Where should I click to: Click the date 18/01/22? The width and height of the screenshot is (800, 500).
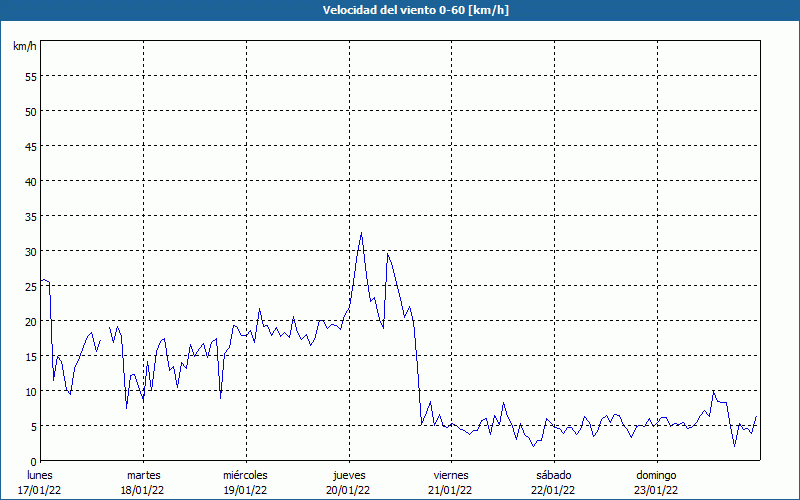coord(142,490)
